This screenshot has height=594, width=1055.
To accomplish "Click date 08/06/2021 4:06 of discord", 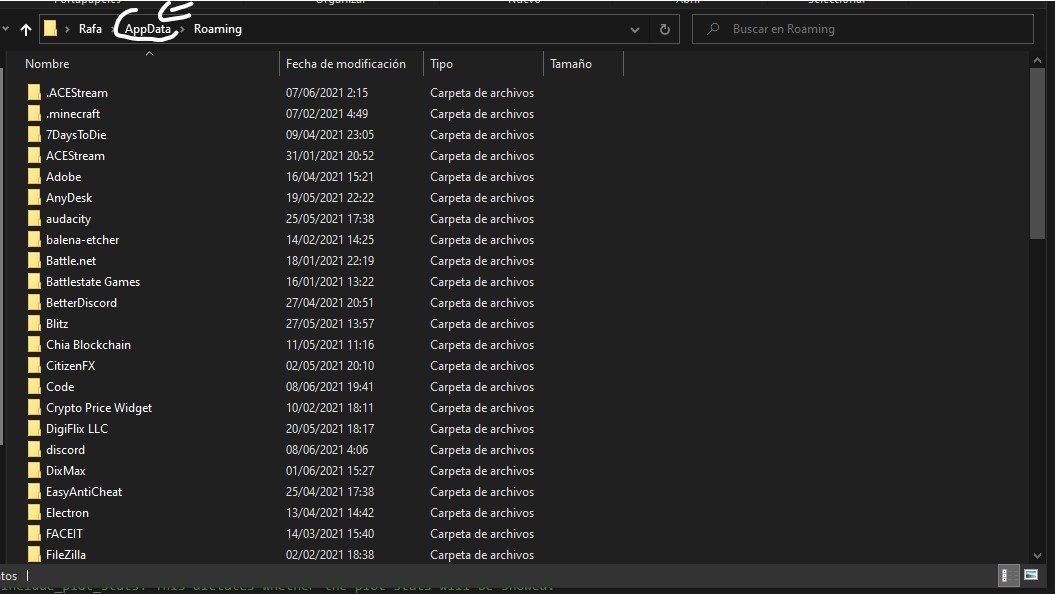I will pyautogui.click(x=327, y=449).
